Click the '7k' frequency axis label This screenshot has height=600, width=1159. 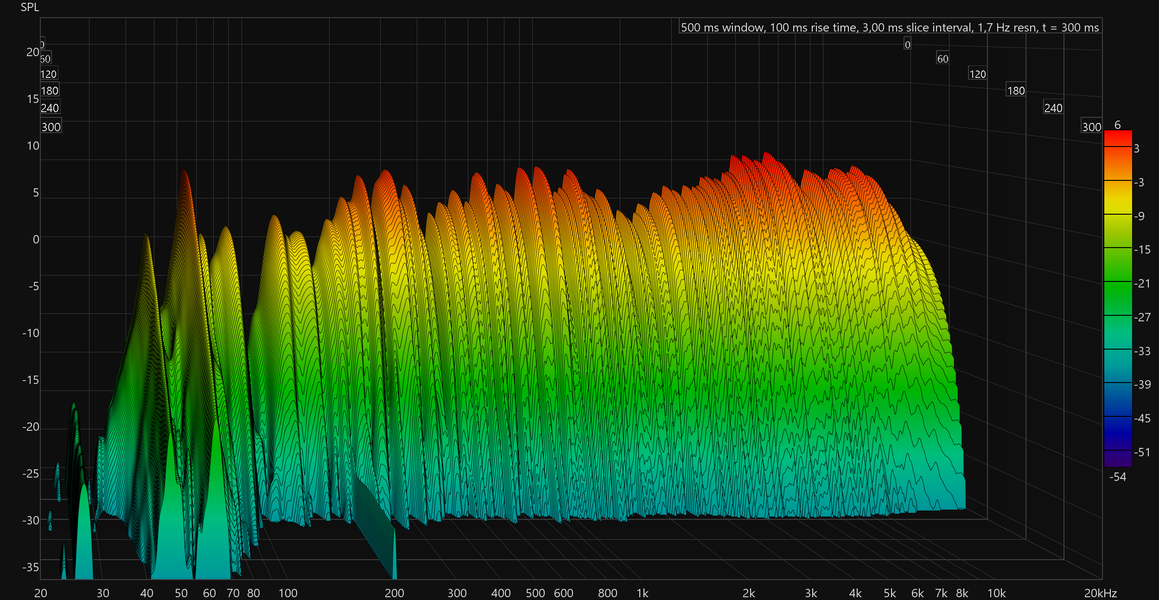942,593
